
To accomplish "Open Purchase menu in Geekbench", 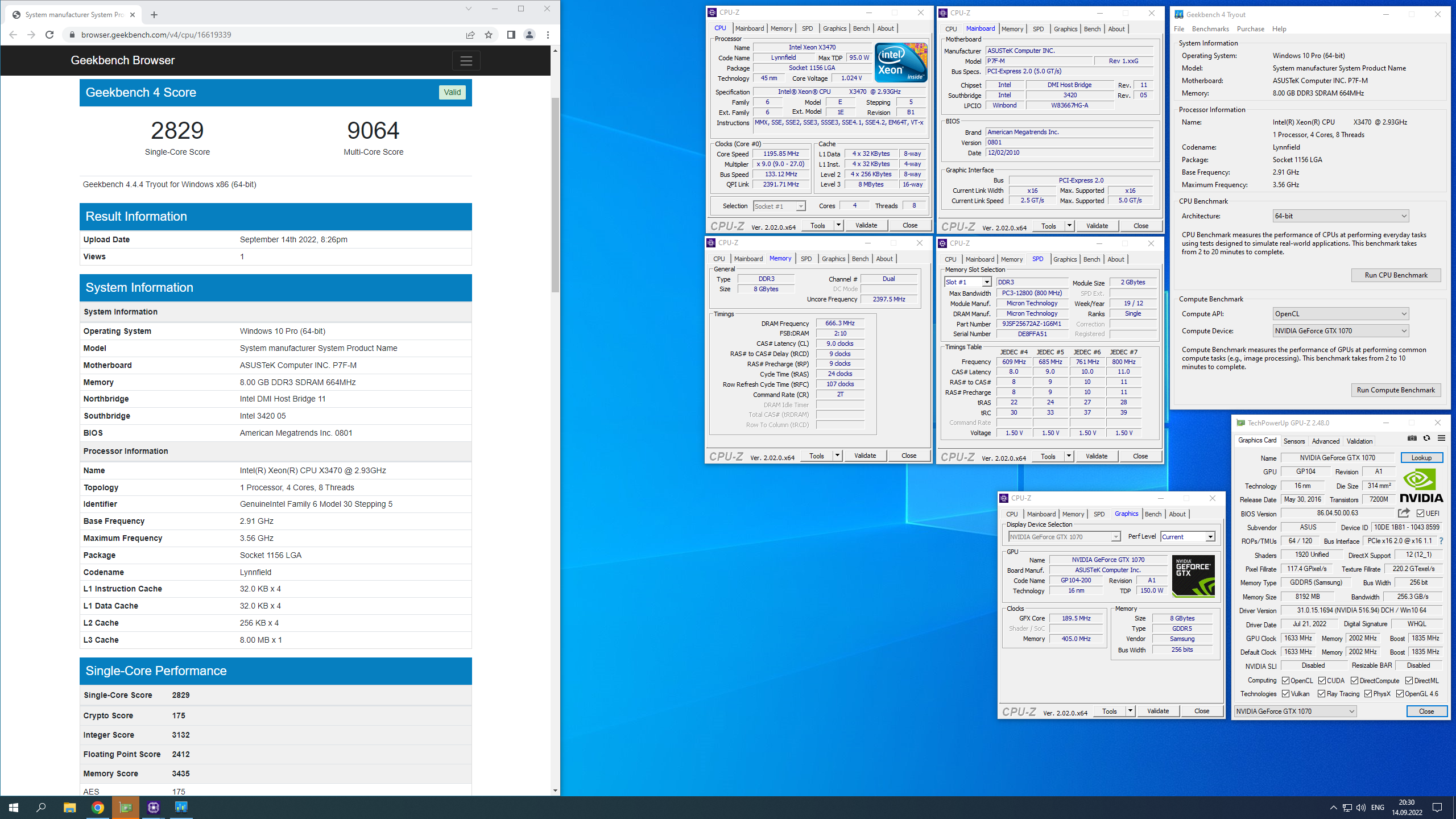I will tap(1251, 29).
